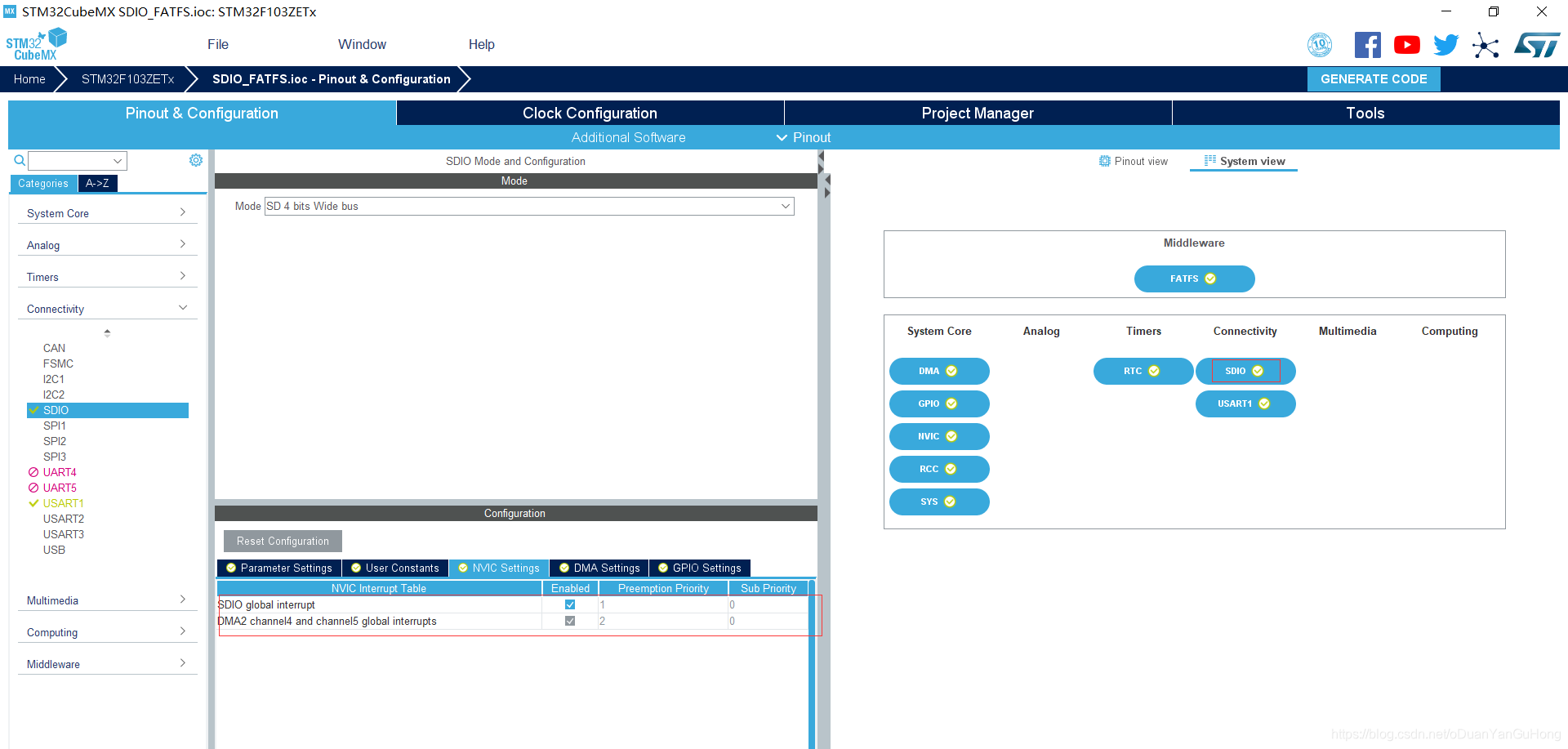
Task: Select CAN in peripheral list
Action: tap(54, 348)
